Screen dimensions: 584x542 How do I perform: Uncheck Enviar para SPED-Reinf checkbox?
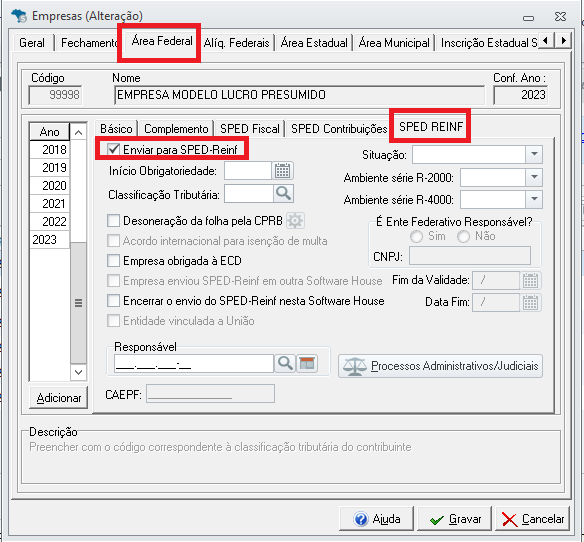(113, 149)
